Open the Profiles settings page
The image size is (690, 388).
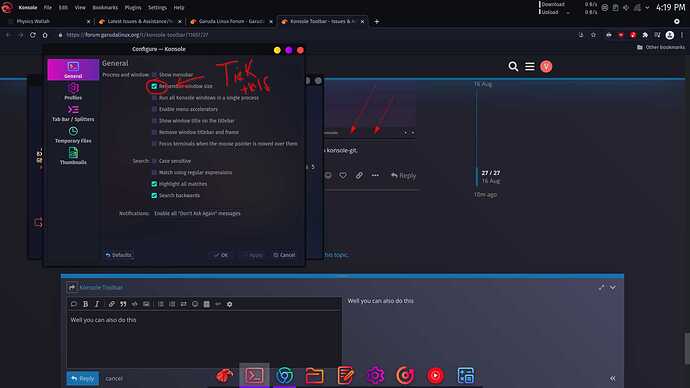point(73,92)
